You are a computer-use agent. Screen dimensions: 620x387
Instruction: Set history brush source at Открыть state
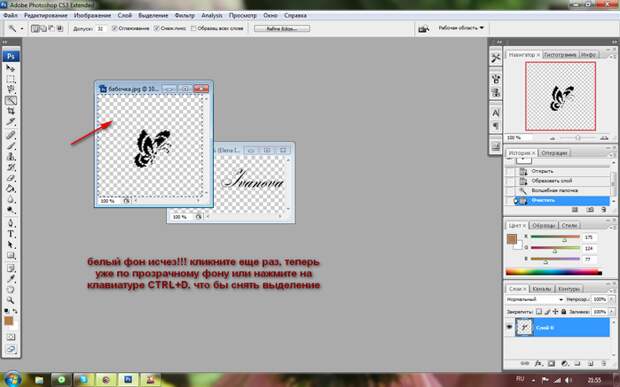tap(510, 171)
